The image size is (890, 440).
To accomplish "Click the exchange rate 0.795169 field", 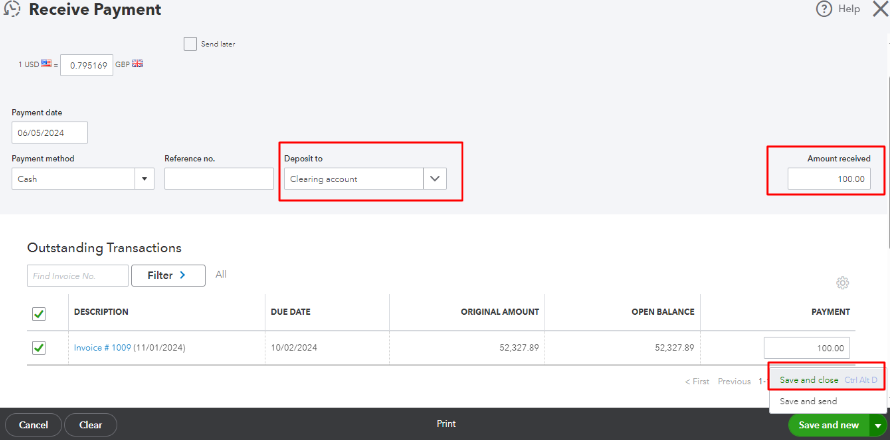I will 87,65.
